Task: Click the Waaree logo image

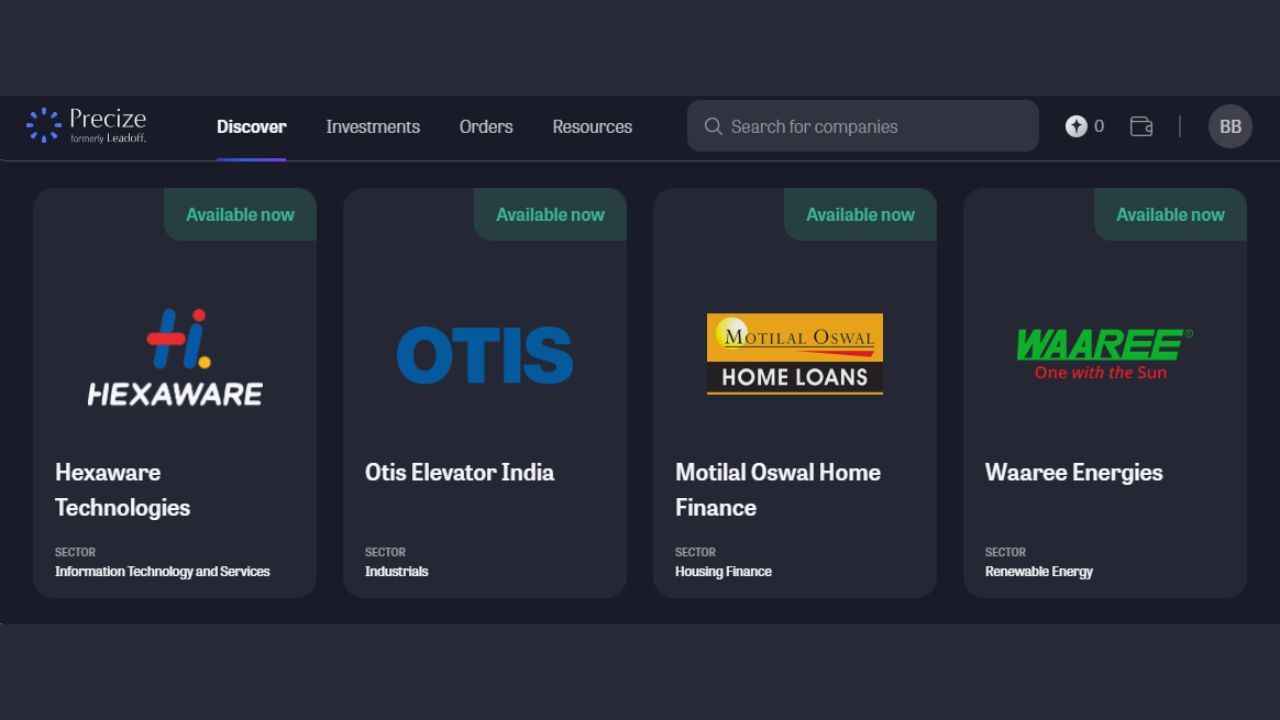Action: pos(1104,354)
